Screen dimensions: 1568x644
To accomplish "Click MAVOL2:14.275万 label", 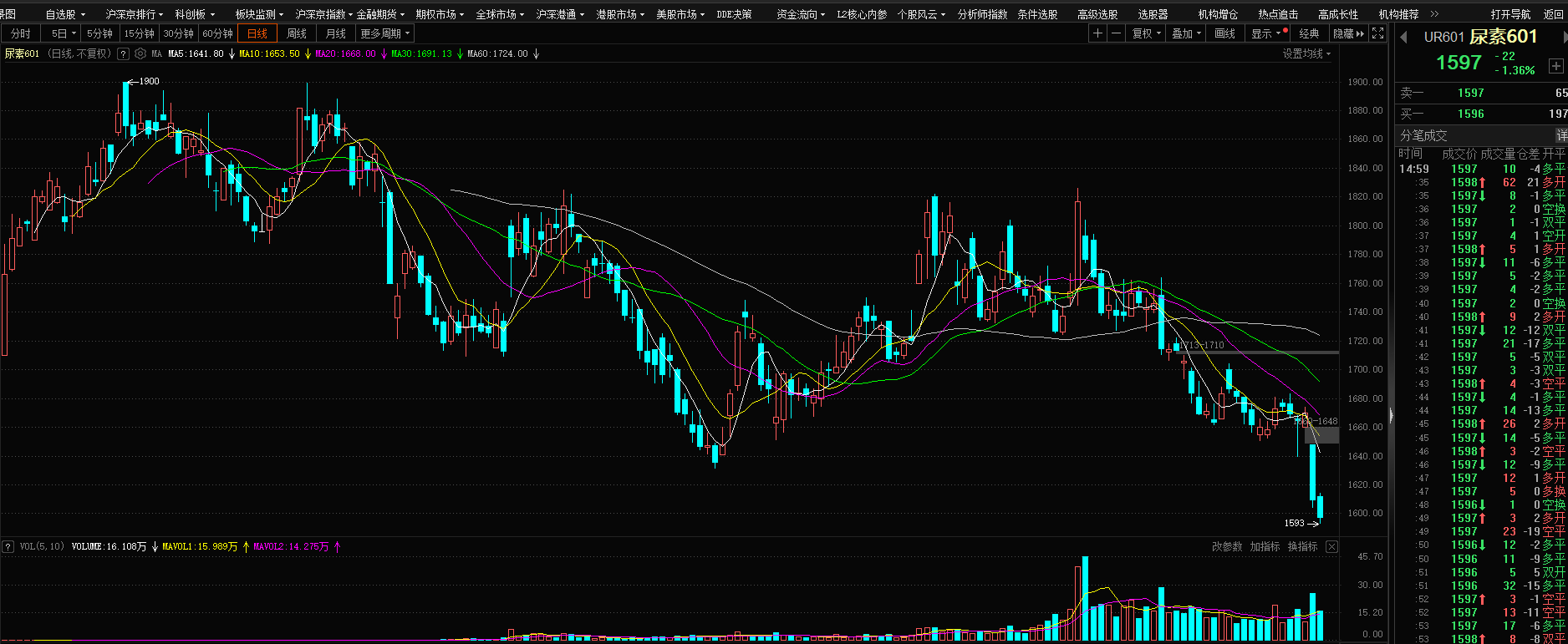I will click(x=291, y=546).
